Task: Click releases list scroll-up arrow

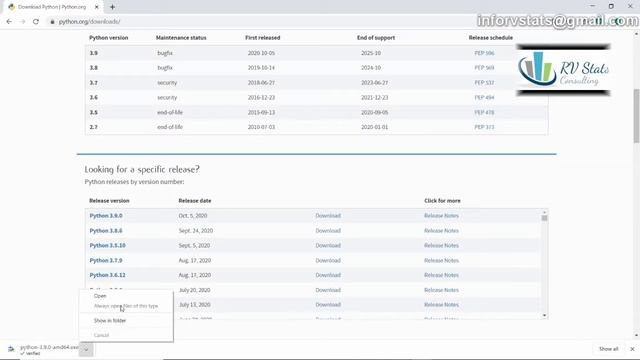Action: coord(544,212)
